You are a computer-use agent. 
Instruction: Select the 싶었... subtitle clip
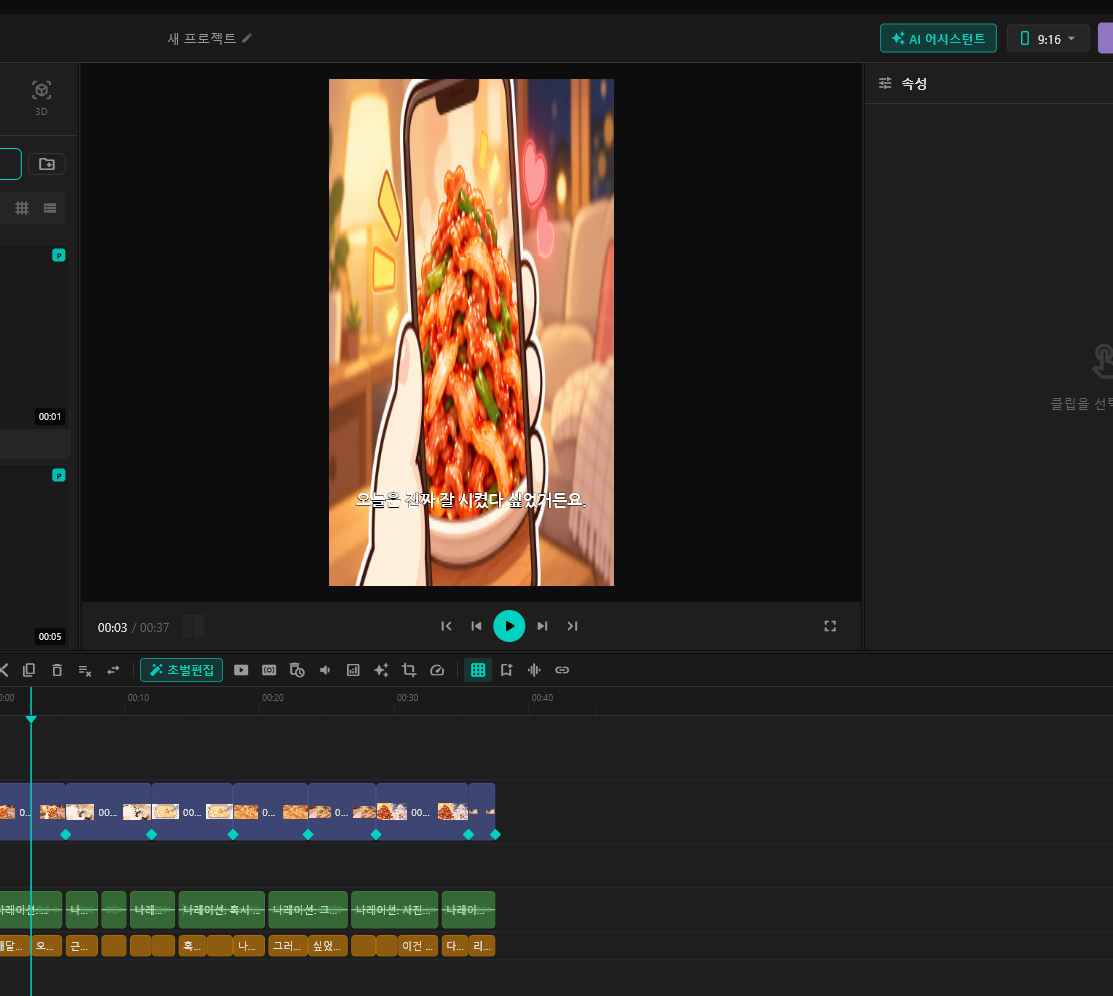tap(328, 946)
